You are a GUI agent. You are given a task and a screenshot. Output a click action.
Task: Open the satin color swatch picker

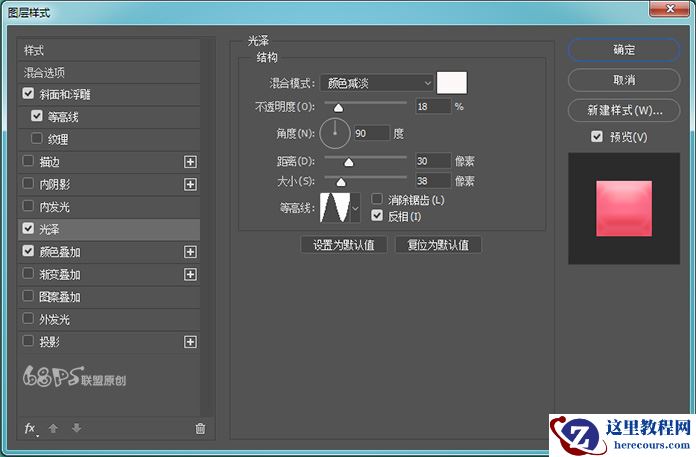[x=452, y=83]
